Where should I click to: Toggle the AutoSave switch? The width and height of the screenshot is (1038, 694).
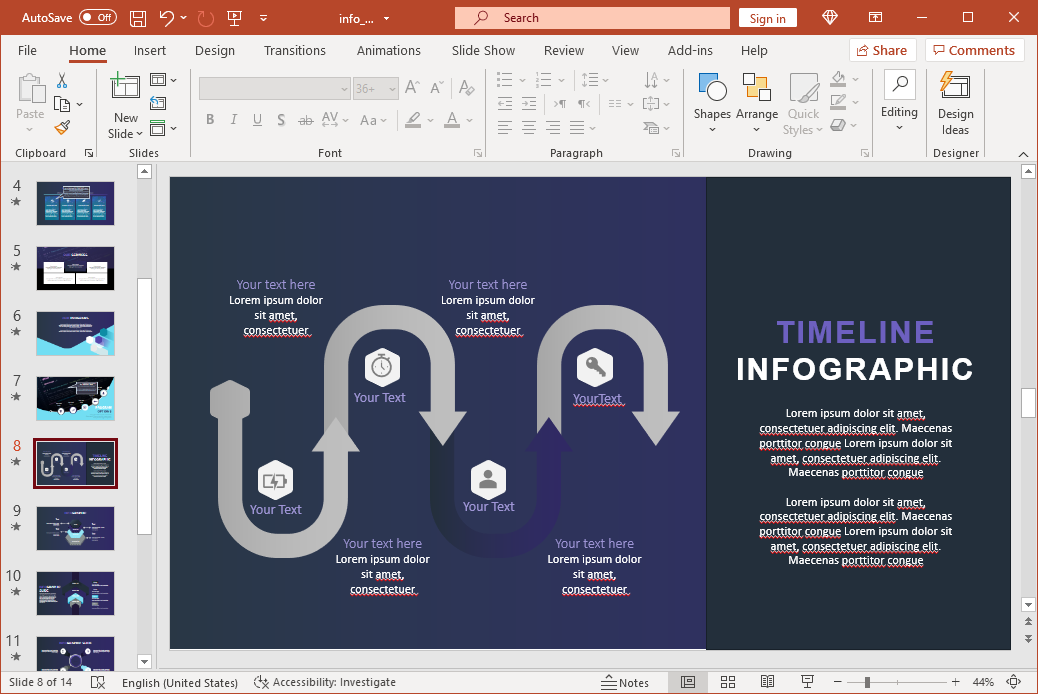click(97, 18)
